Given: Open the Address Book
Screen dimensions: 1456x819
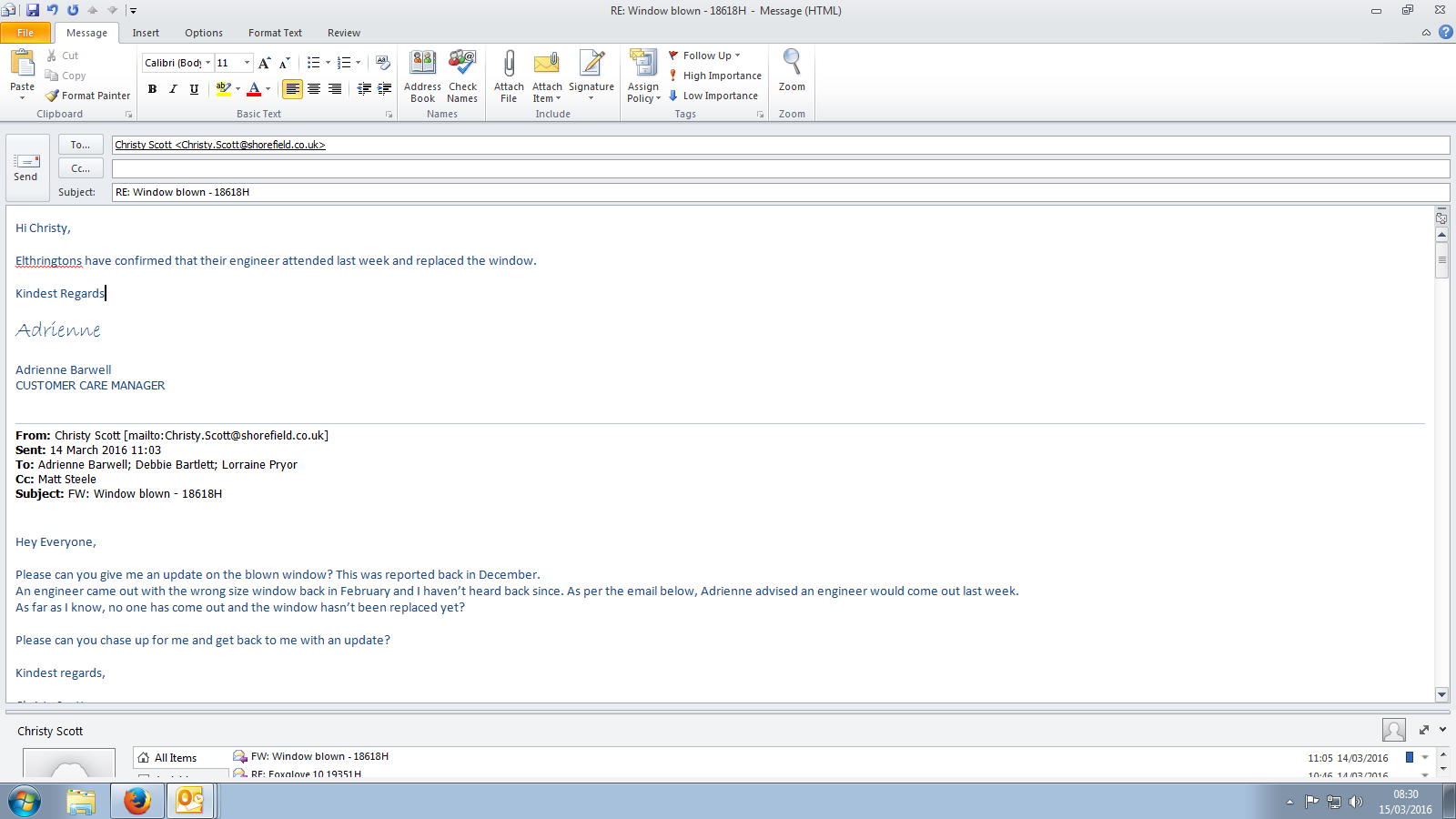Looking at the screenshot, I should coord(422,76).
